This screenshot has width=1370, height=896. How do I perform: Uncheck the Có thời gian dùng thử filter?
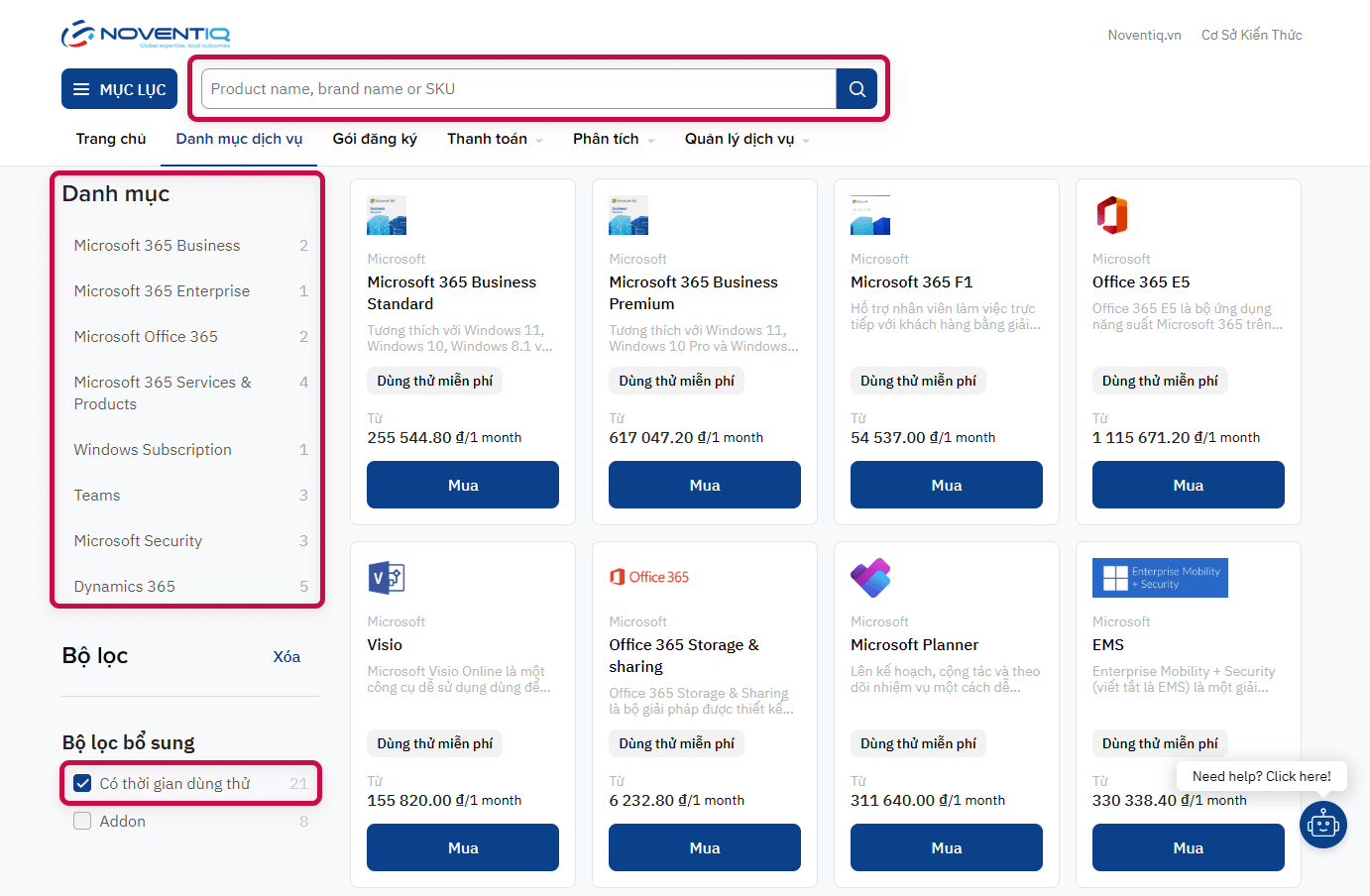83,784
